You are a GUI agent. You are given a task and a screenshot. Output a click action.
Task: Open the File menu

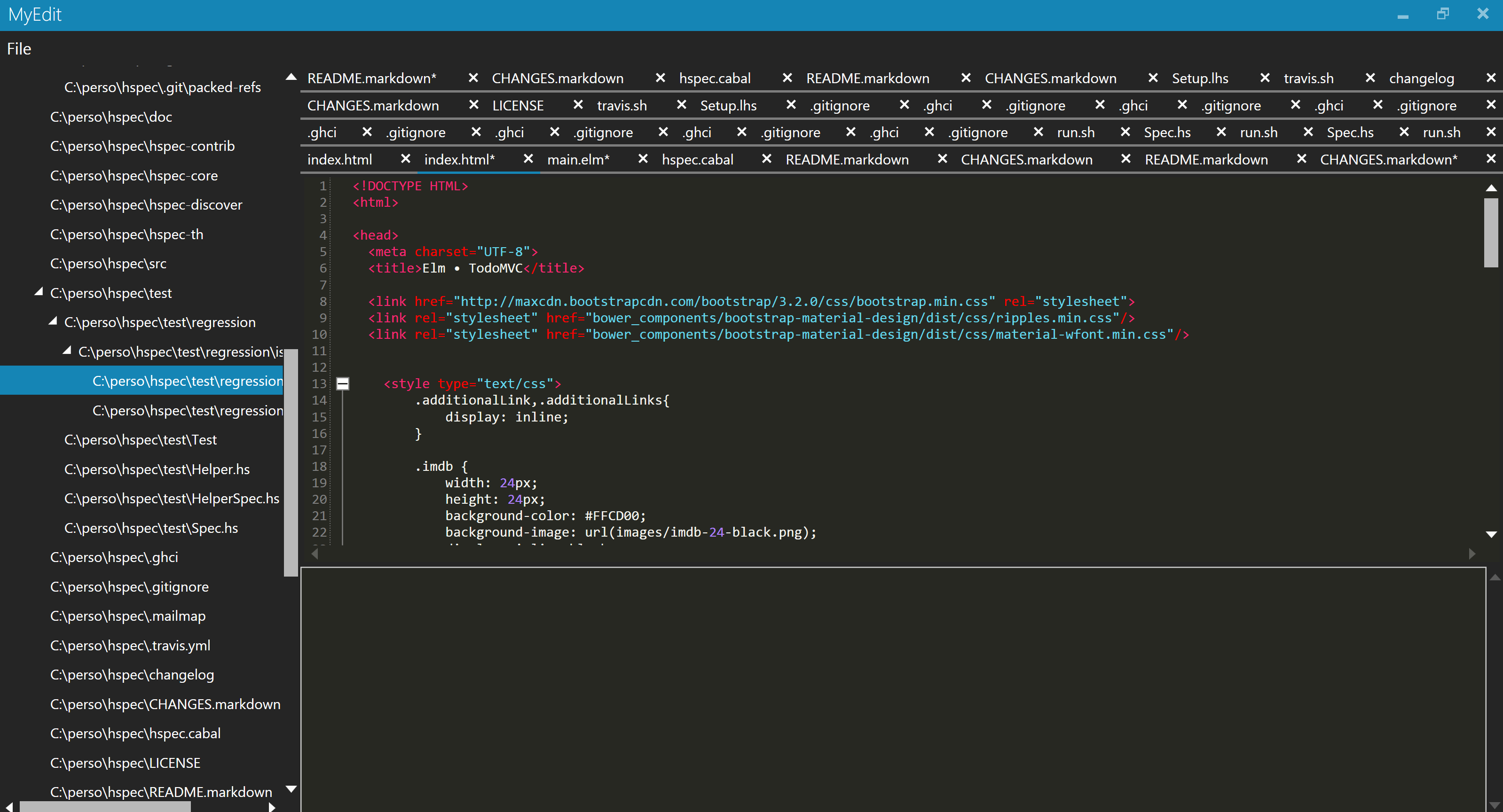coord(19,48)
